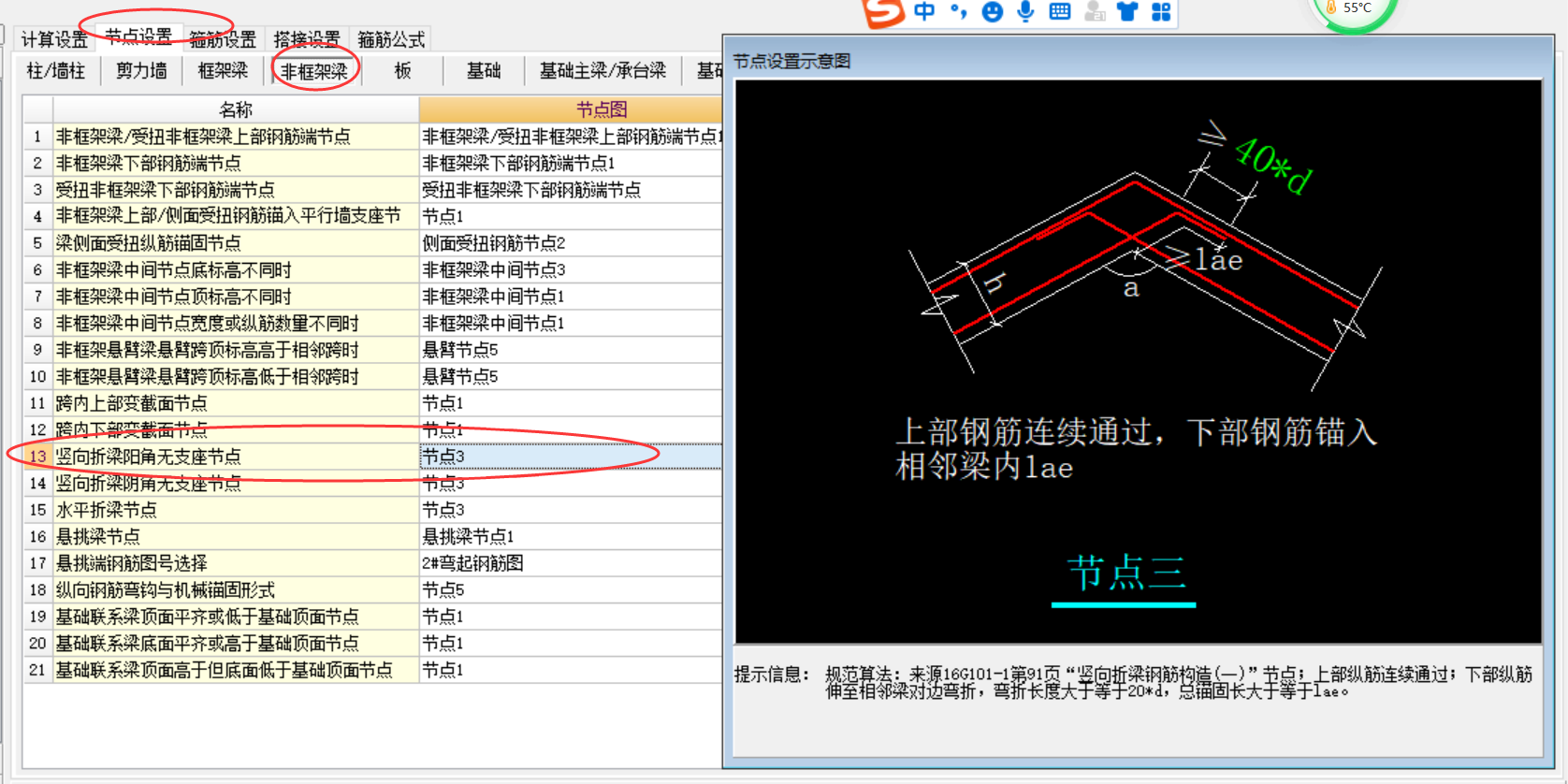
Task: Open the IME skin shirt icon
Action: click(1128, 11)
